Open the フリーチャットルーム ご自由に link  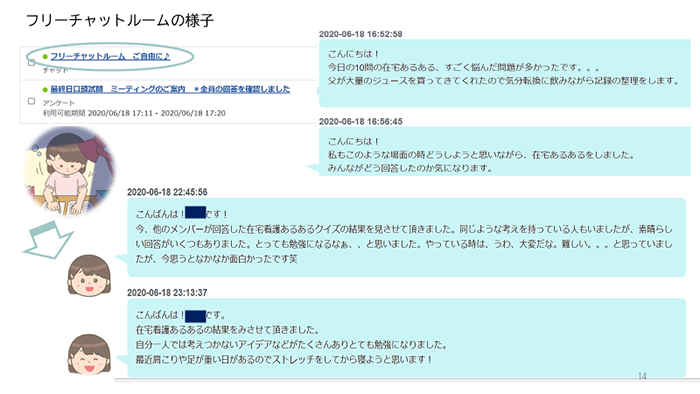(110, 56)
